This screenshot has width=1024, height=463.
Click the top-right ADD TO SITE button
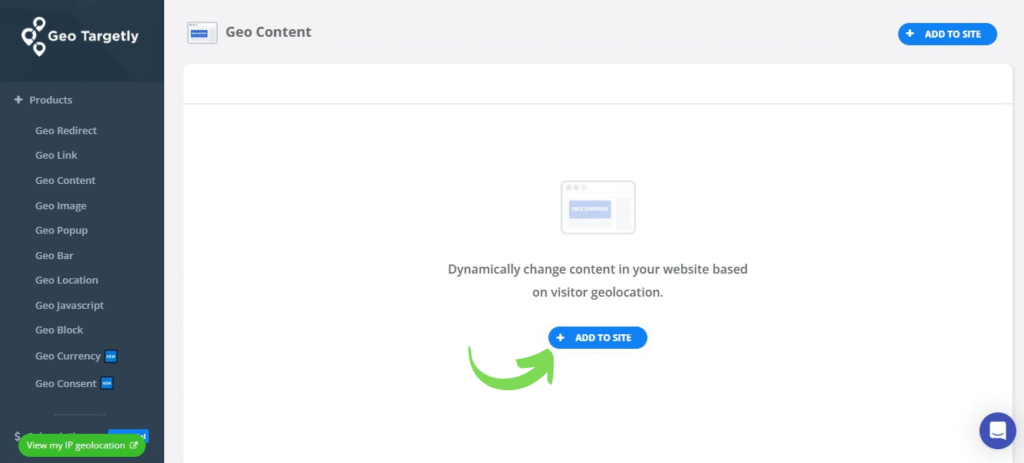click(x=947, y=34)
